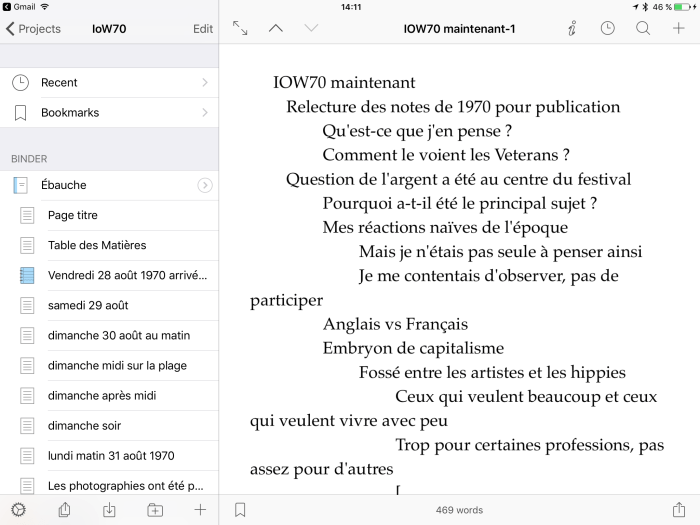Tap the import download icon in binder toolbar
Viewport: 700px width, 525px height.
click(x=109, y=510)
